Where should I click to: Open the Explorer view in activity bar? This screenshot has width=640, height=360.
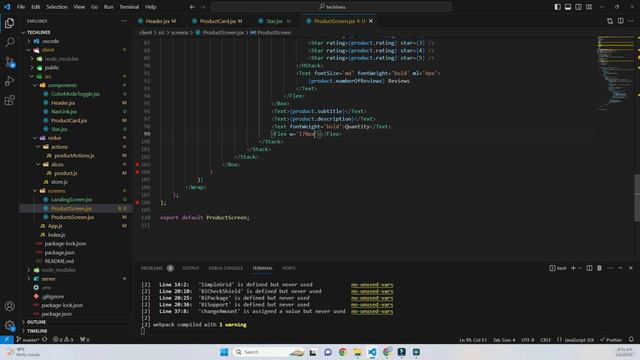9,23
